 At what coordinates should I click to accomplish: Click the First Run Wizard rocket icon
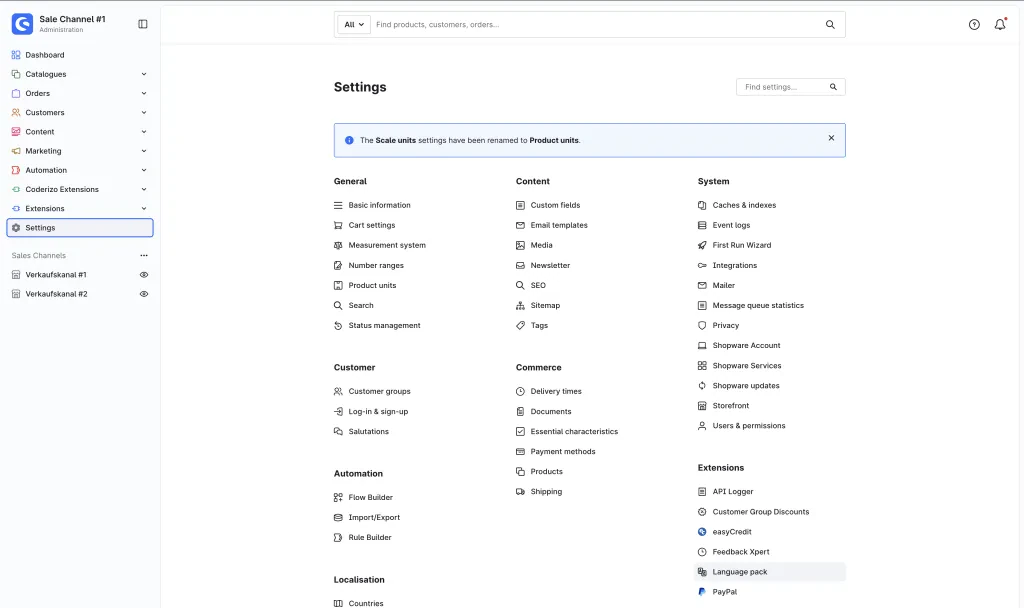point(702,245)
